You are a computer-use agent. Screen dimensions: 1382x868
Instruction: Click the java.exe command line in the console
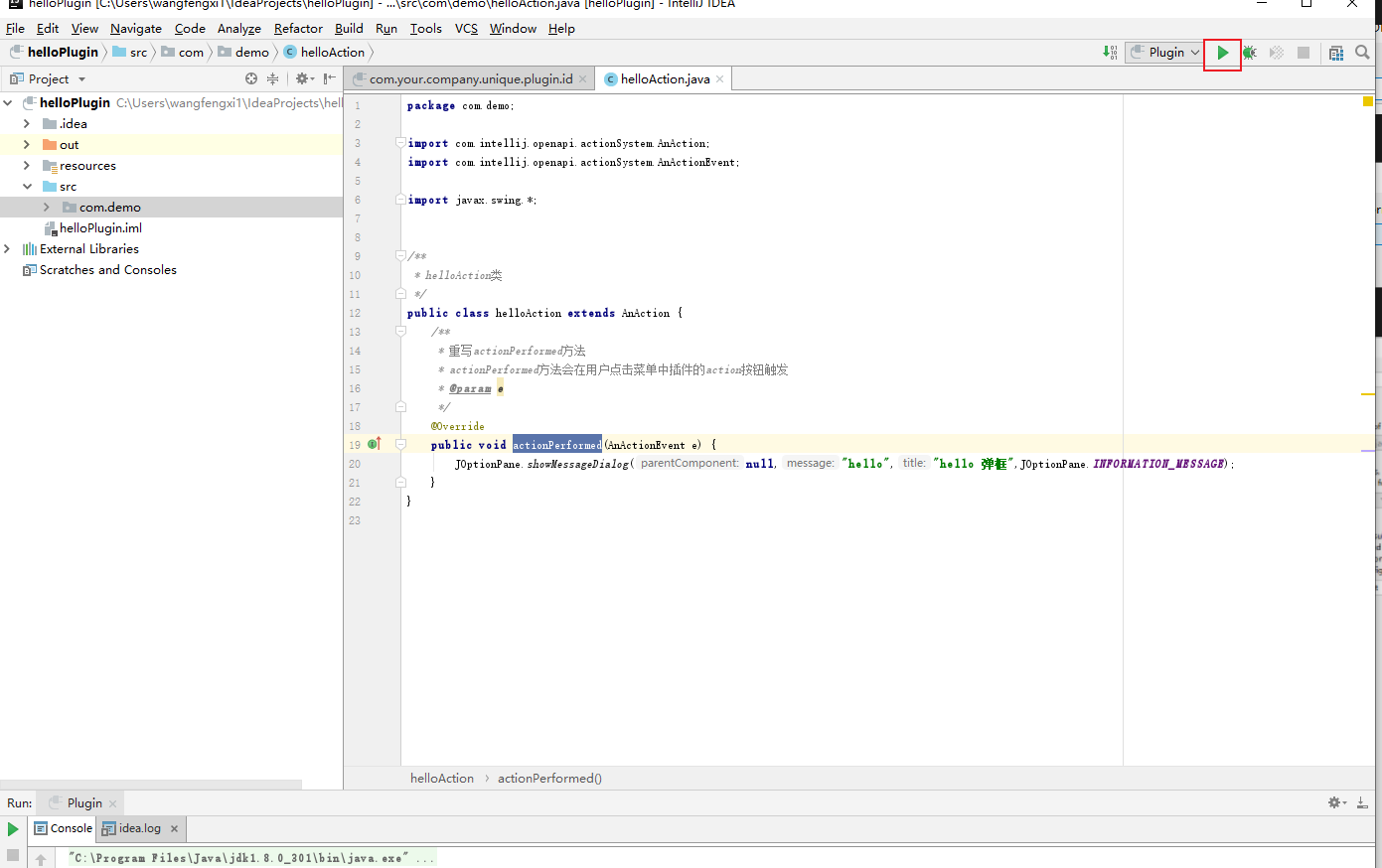click(x=251, y=857)
